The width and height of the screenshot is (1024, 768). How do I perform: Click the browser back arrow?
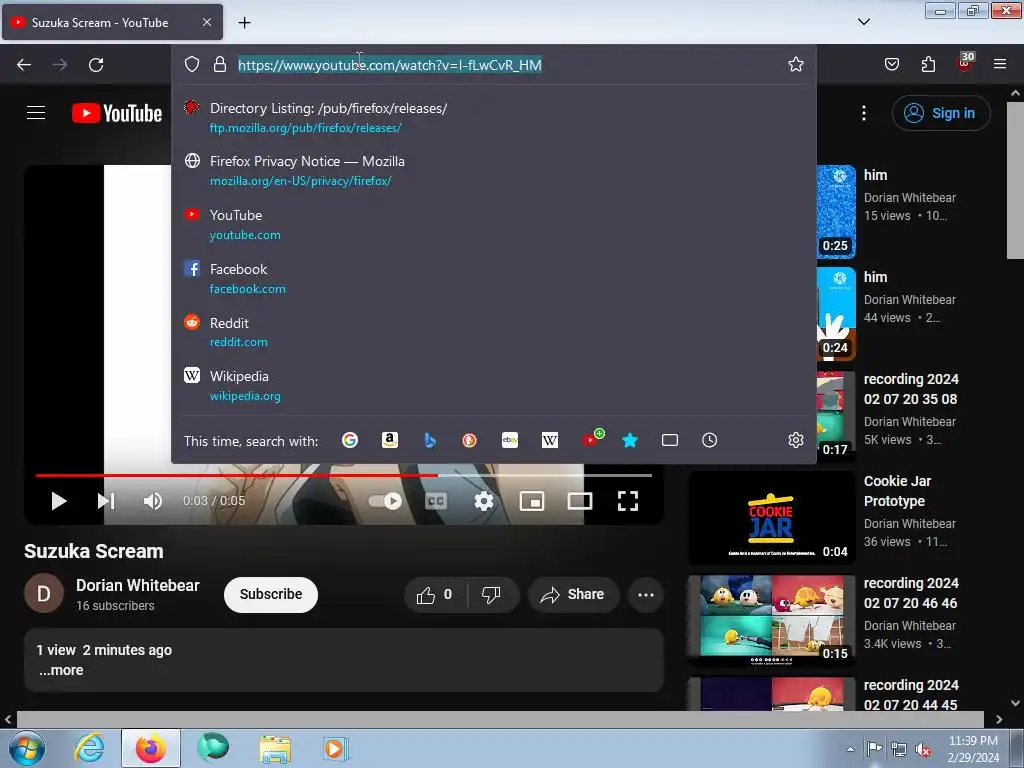pos(24,65)
